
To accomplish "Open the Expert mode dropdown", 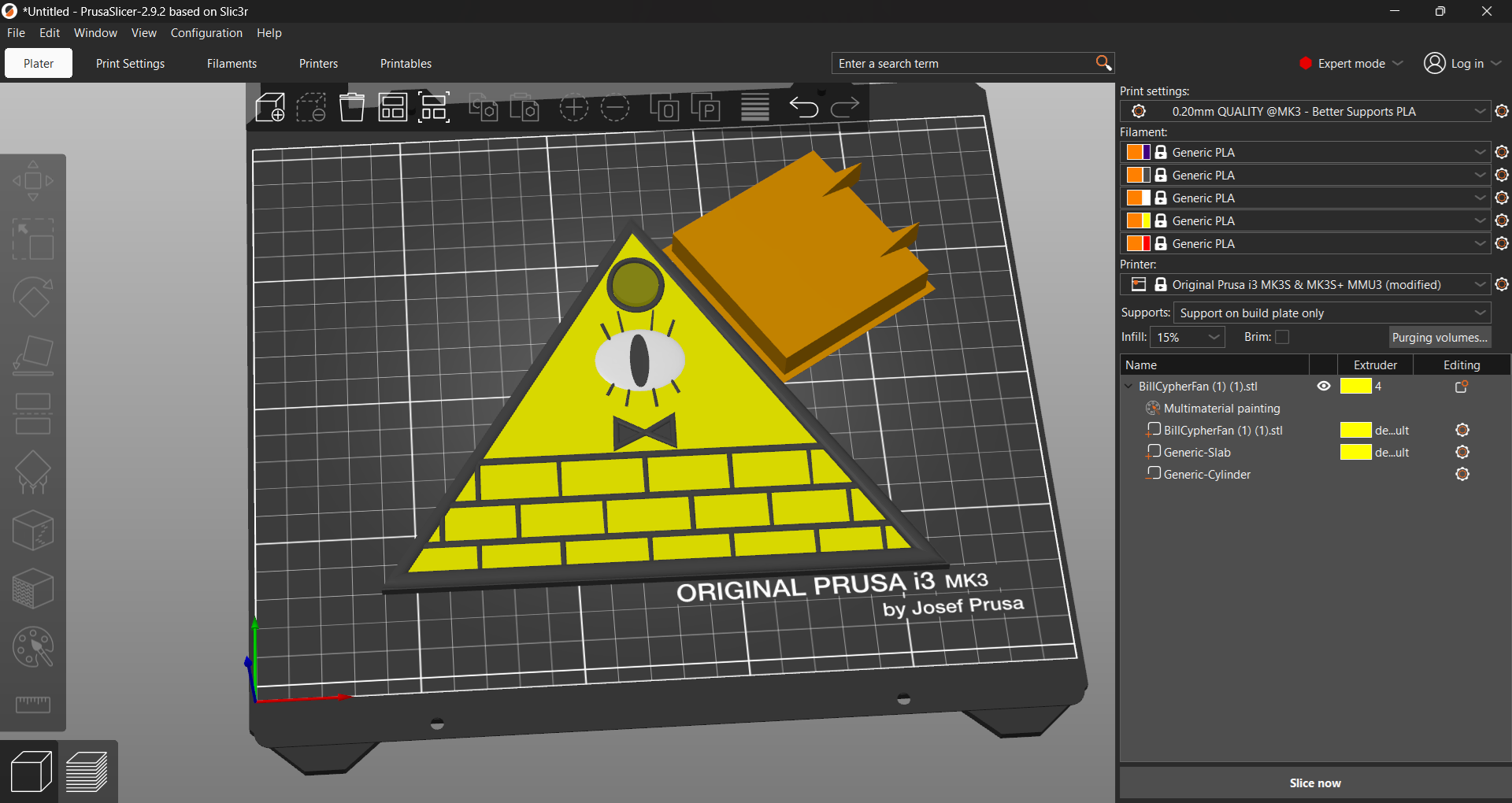I will [1351, 63].
